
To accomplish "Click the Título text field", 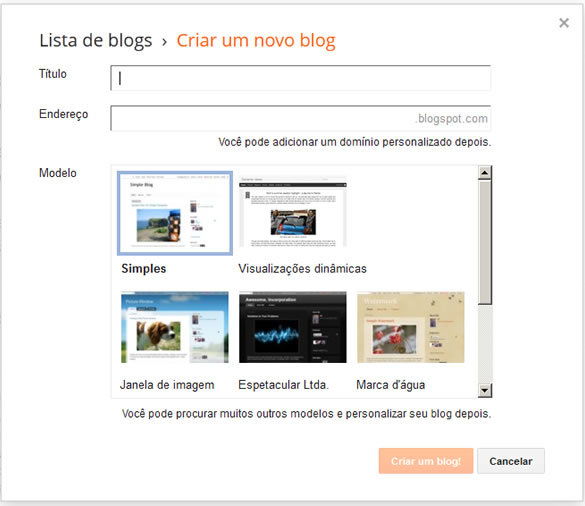I will pyautogui.click(x=301, y=78).
